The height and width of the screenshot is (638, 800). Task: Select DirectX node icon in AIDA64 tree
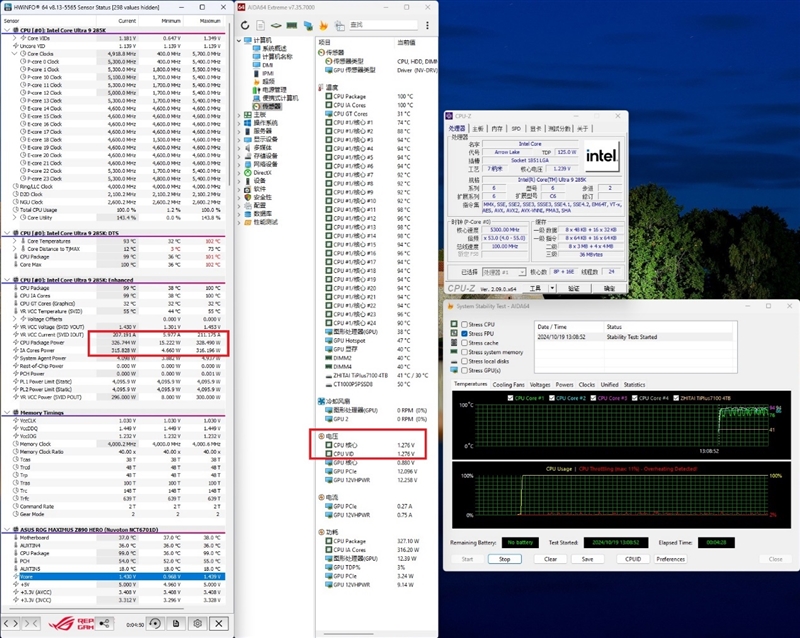(248, 173)
